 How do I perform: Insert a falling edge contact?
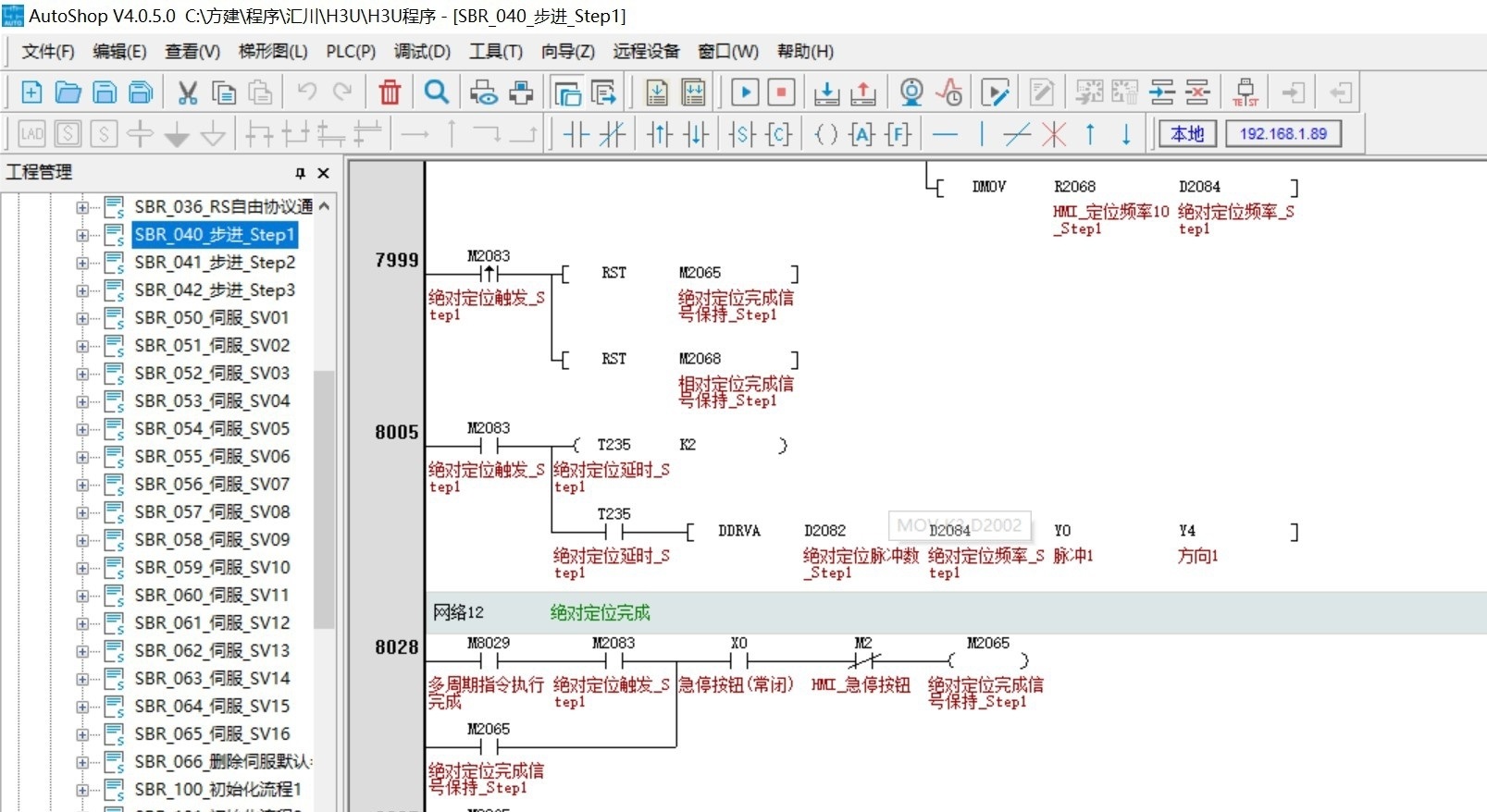[x=696, y=135]
